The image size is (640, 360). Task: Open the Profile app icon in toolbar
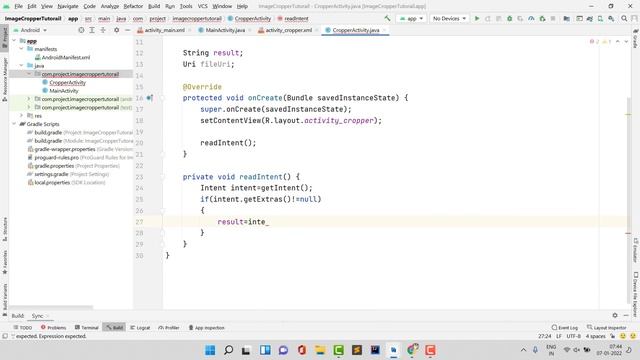tap(531, 18)
